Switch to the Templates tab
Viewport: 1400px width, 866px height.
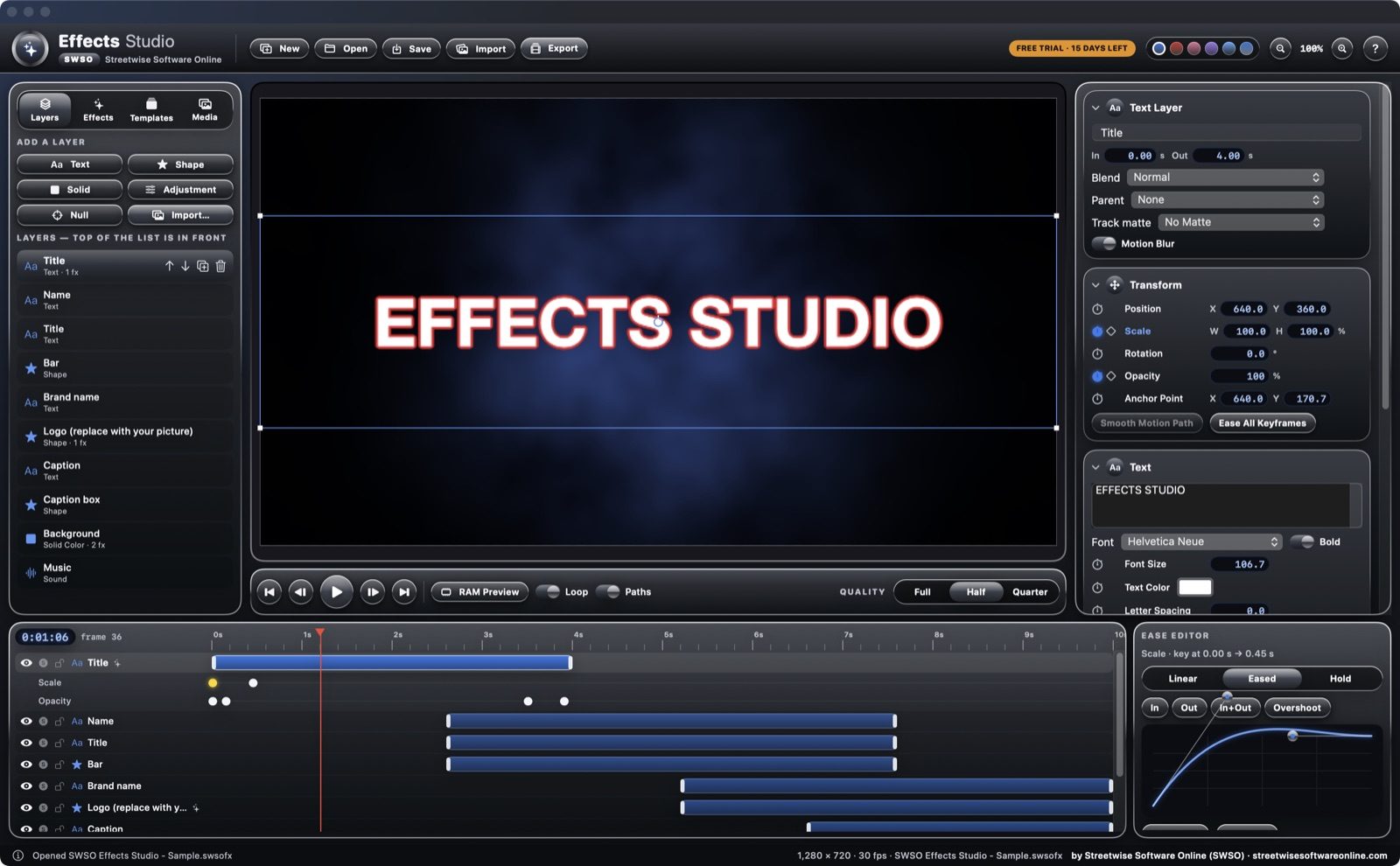(151, 109)
